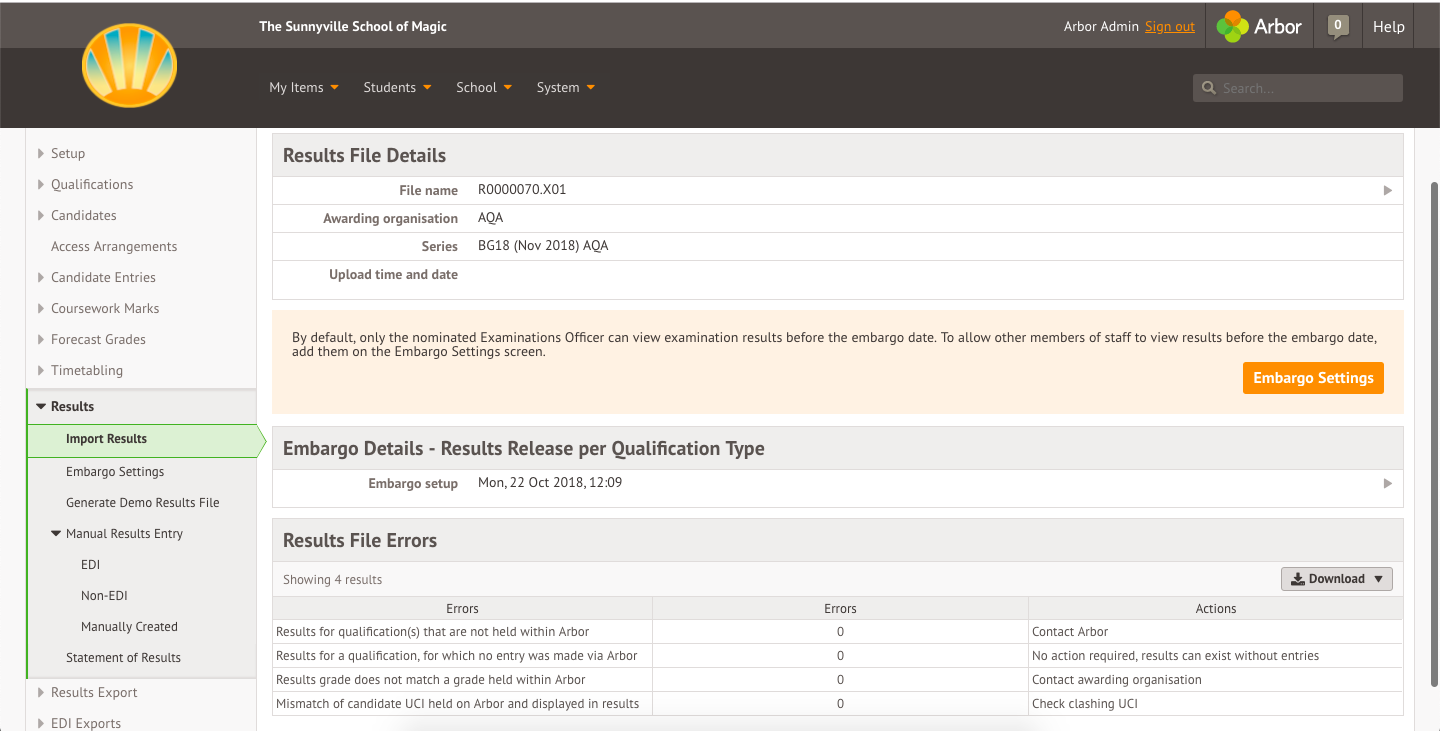The width and height of the screenshot is (1440, 731).
Task: Click the search magnifier icon
Action: click(x=1209, y=88)
